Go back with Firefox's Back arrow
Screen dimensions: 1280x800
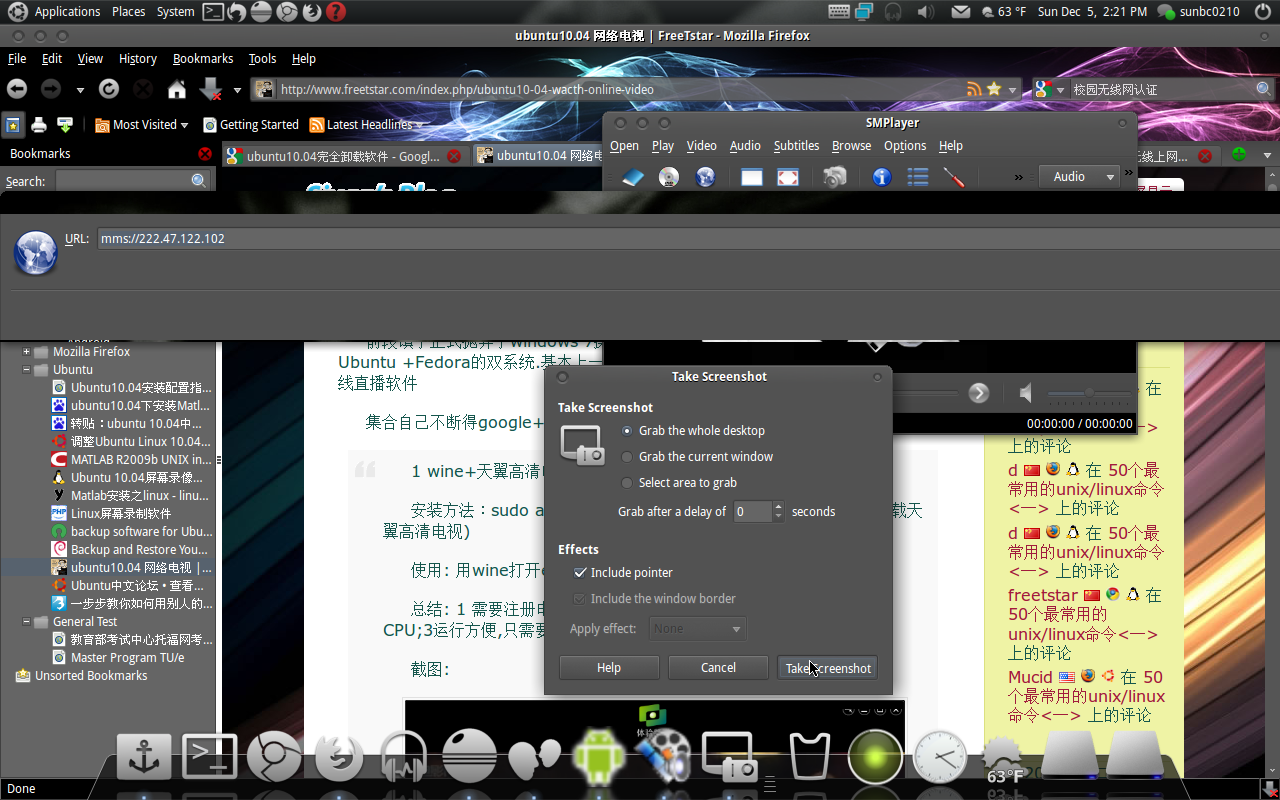[17, 89]
